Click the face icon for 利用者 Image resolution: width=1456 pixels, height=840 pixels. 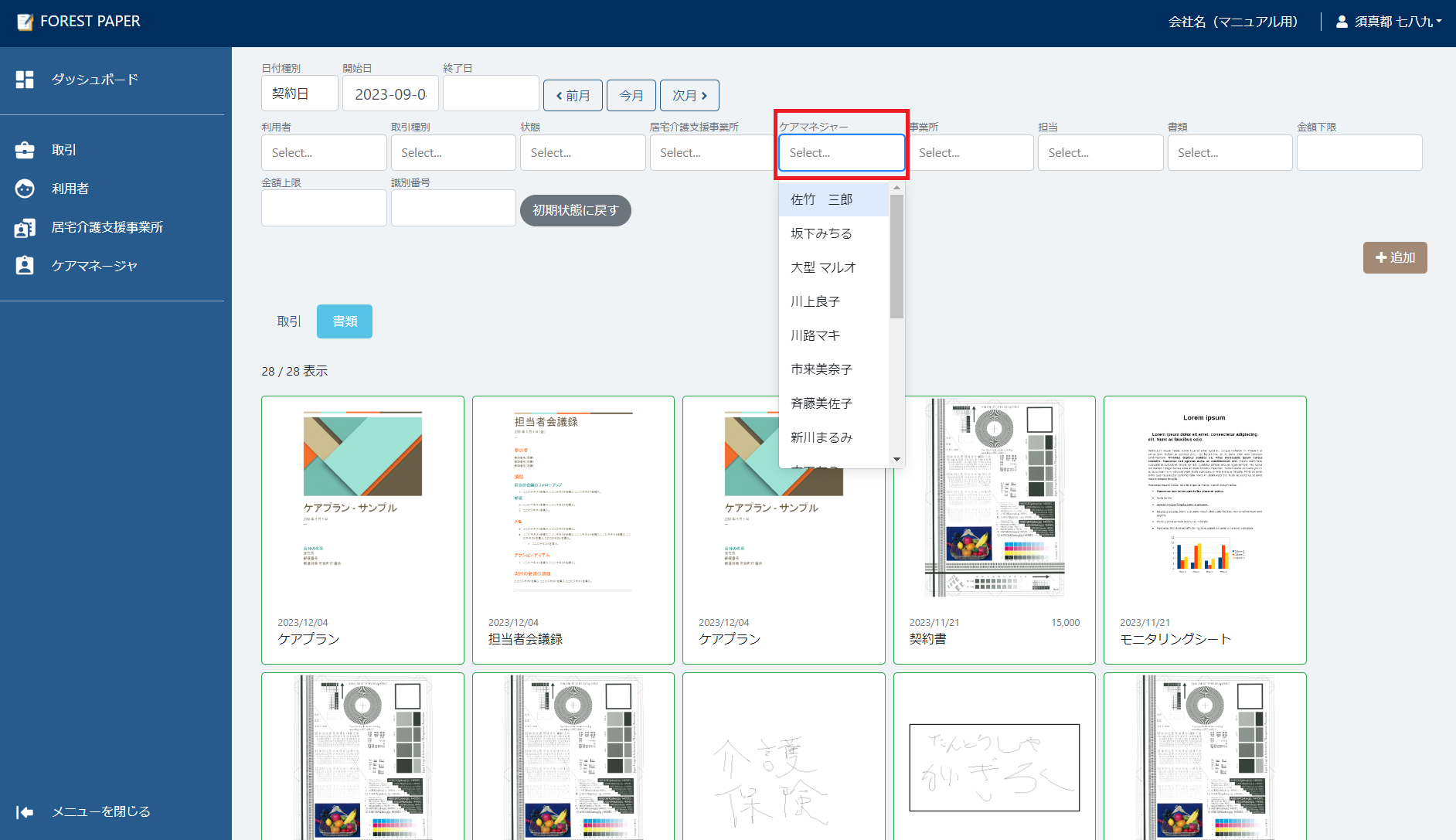click(x=25, y=189)
